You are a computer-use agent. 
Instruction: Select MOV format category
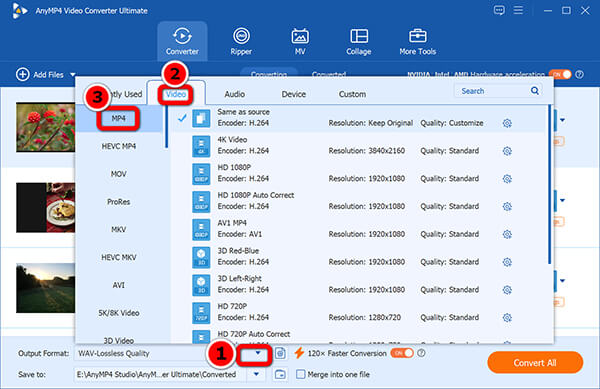point(119,174)
